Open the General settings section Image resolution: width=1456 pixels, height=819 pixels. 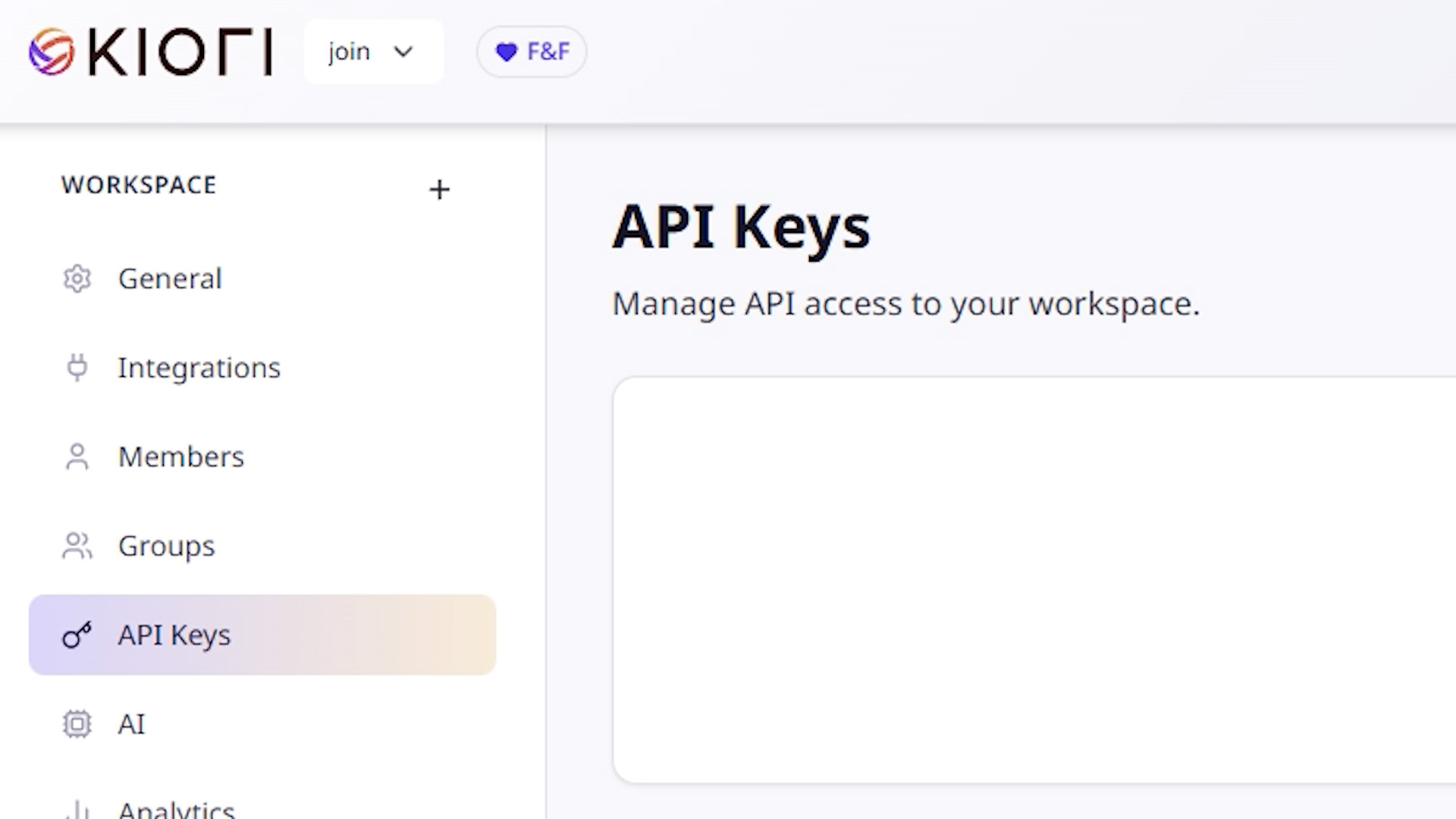click(170, 279)
